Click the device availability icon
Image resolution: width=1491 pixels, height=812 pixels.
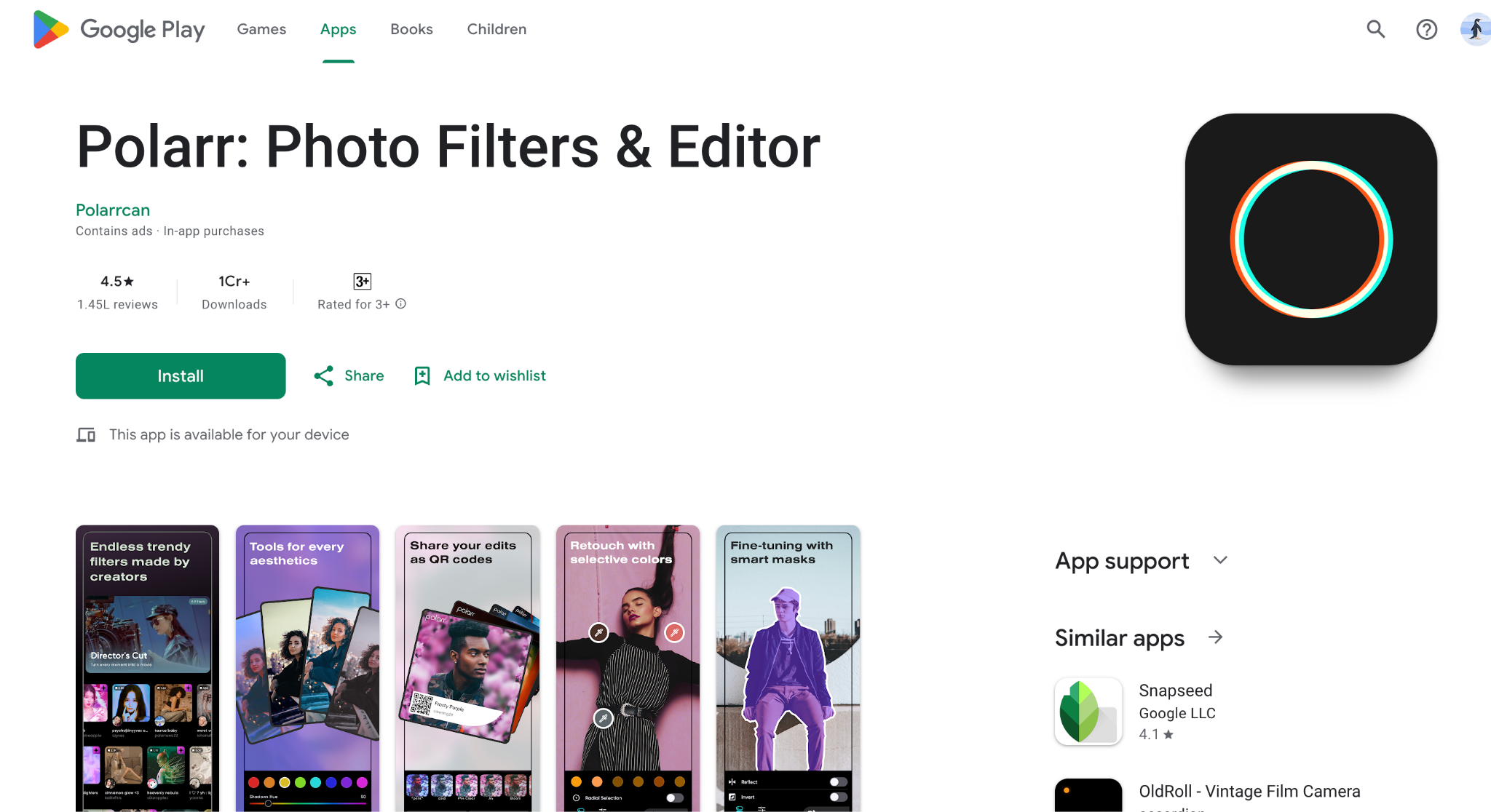tap(87, 434)
